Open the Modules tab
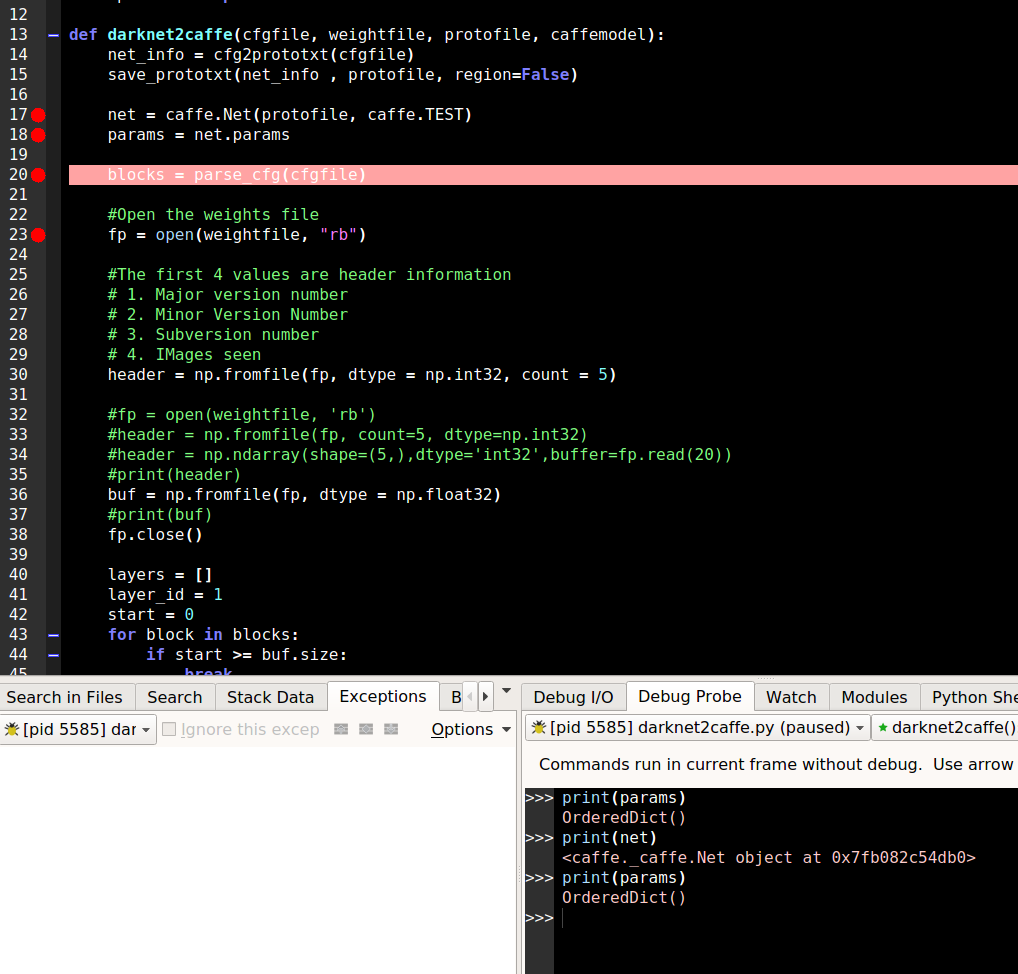The image size is (1018, 974). pyautogui.click(x=874, y=697)
